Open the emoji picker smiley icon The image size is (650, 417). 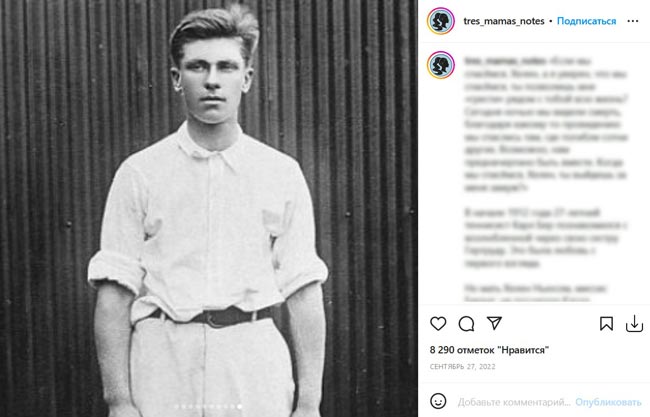point(438,401)
